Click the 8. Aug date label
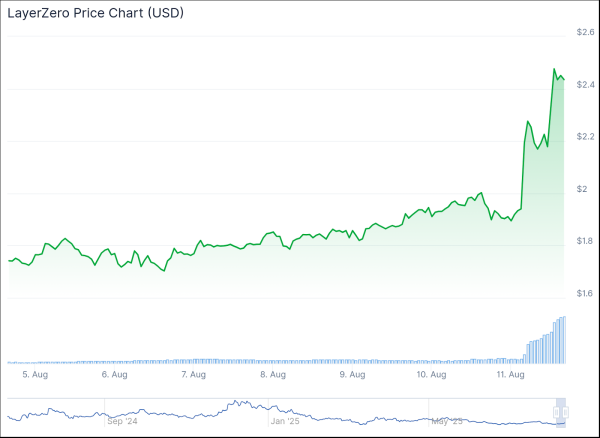 [x=272, y=375]
